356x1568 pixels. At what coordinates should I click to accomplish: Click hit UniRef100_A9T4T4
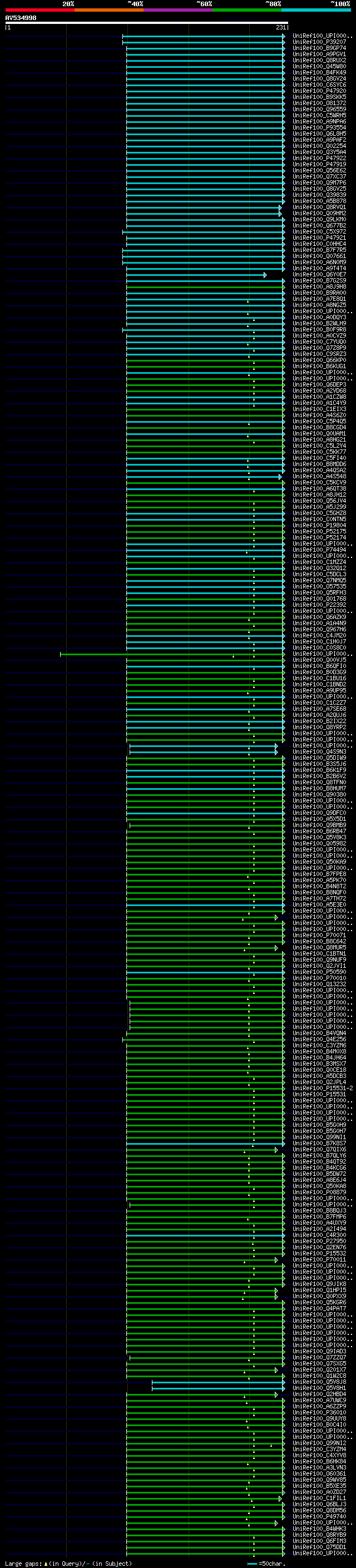(319, 269)
